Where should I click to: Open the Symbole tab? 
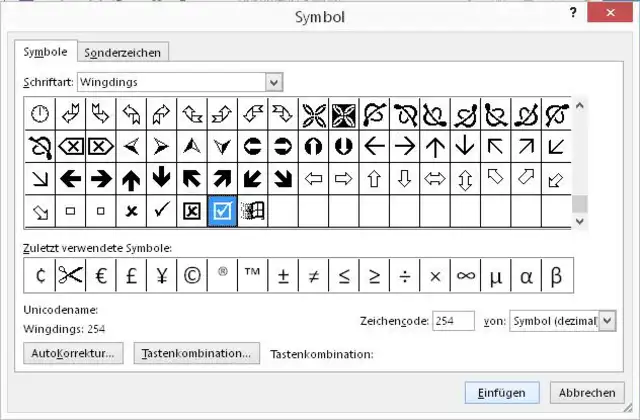(46, 51)
